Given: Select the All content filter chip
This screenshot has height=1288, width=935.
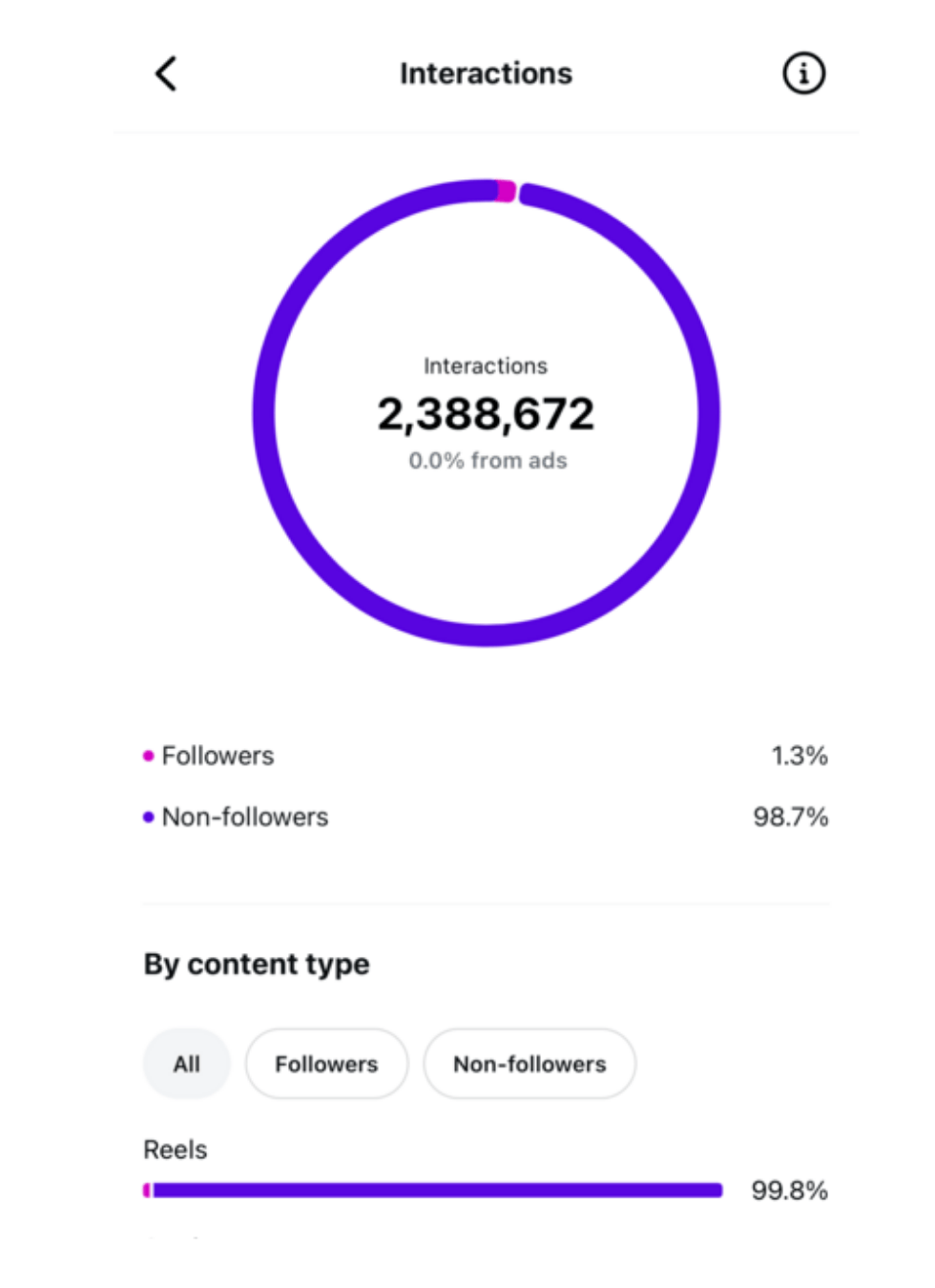Looking at the screenshot, I should tap(187, 1064).
